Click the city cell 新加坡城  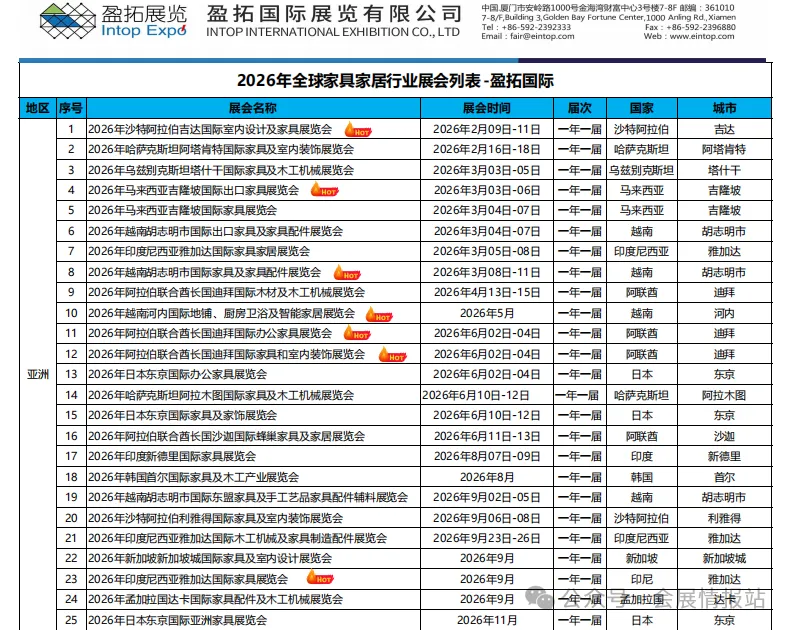click(724, 558)
